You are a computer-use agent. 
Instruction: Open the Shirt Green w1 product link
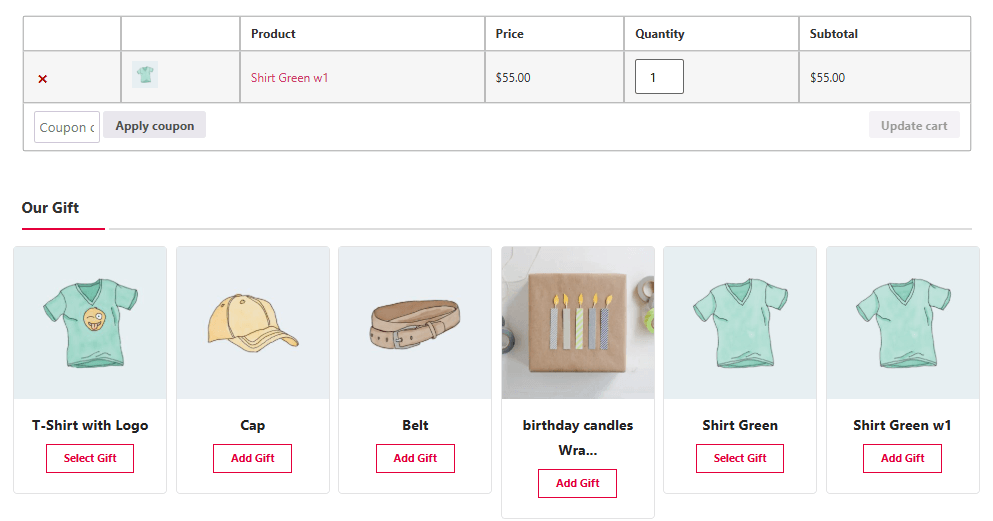click(x=289, y=78)
